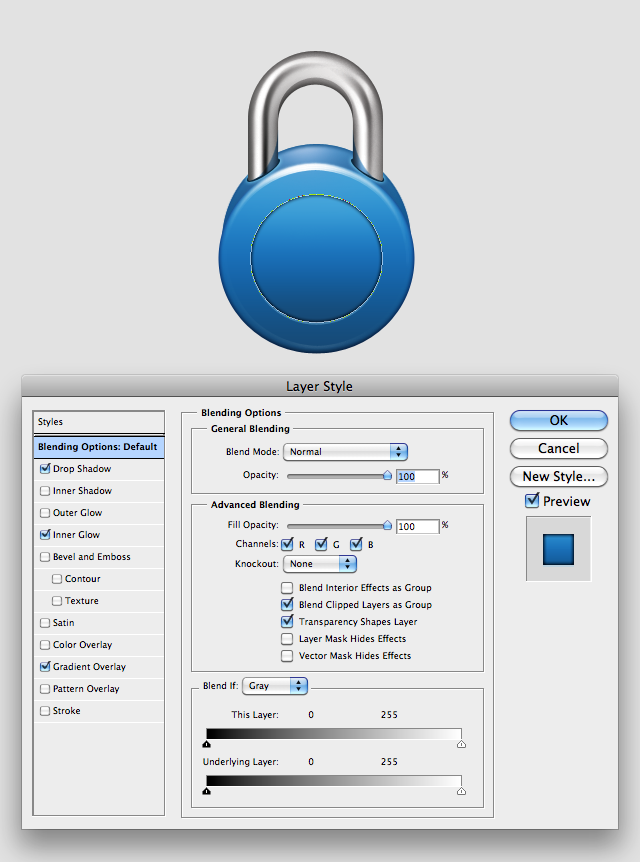Viewport: 640px width, 862px height.
Task: Toggle the R channel checkbox
Action: (287, 545)
